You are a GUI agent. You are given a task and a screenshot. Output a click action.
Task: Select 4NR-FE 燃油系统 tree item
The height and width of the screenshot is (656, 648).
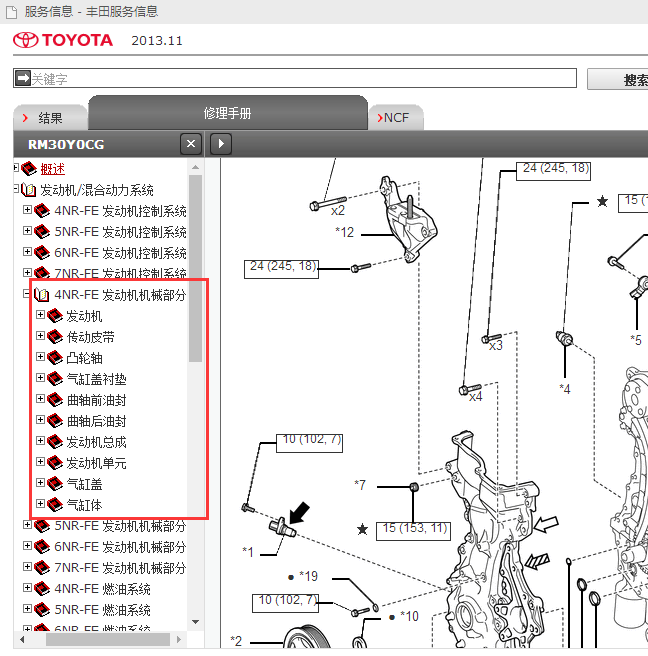[102, 589]
